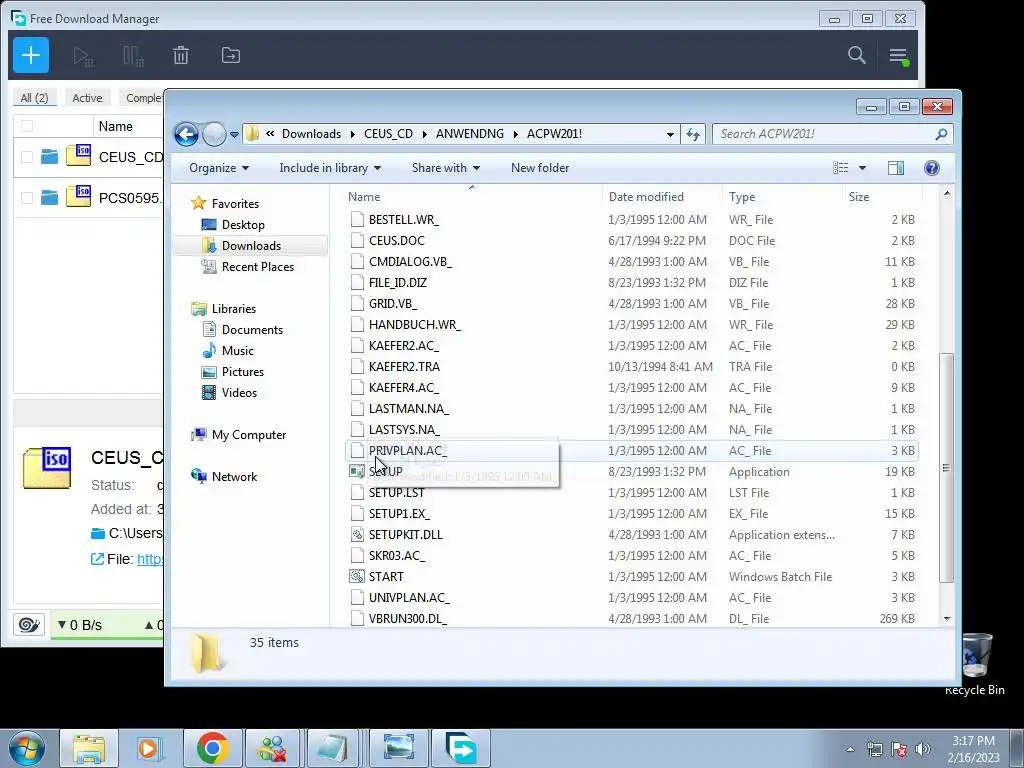Viewport: 1024px width, 768px height.
Task: Check the PCS0595 download checkbox
Action: click(27, 198)
